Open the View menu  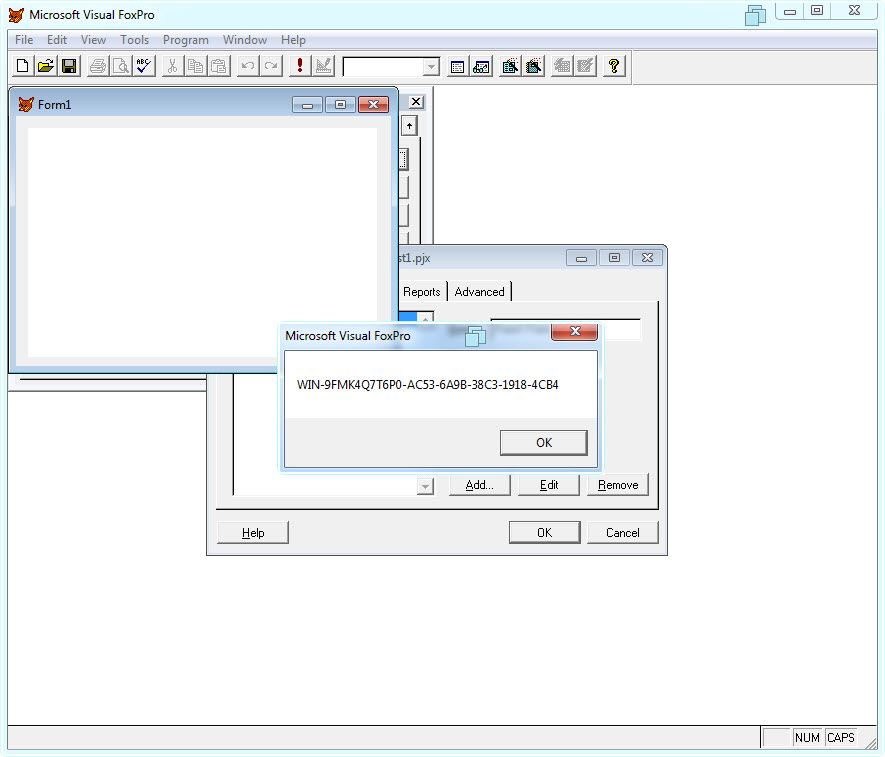pos(93,40)
